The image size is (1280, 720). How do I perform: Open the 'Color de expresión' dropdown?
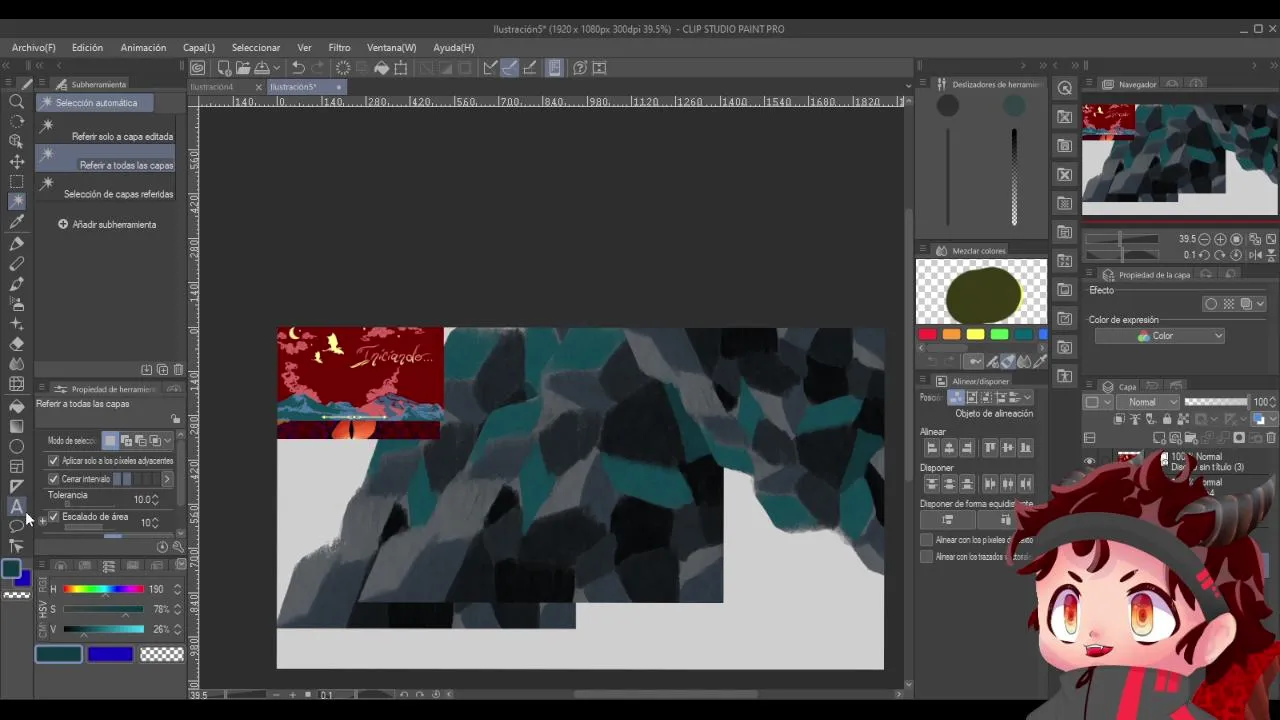tap(1159, 336)
